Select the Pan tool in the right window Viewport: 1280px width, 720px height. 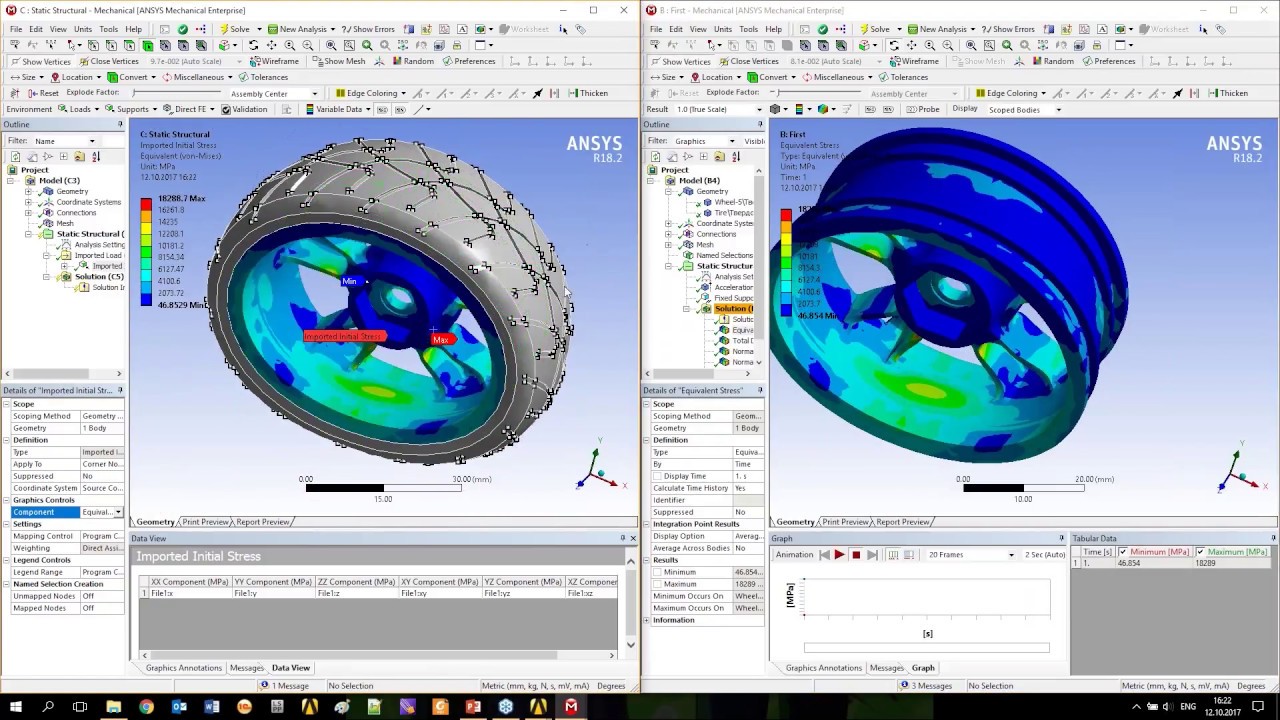point(911,45)
